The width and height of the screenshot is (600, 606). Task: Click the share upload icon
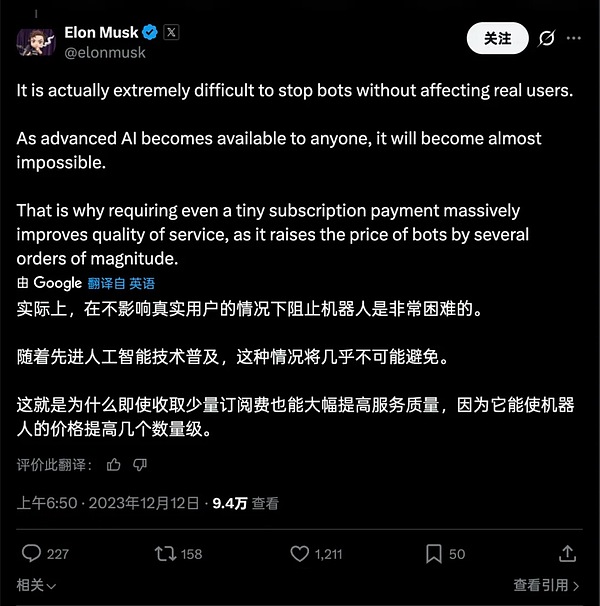[x=568, y=553]
